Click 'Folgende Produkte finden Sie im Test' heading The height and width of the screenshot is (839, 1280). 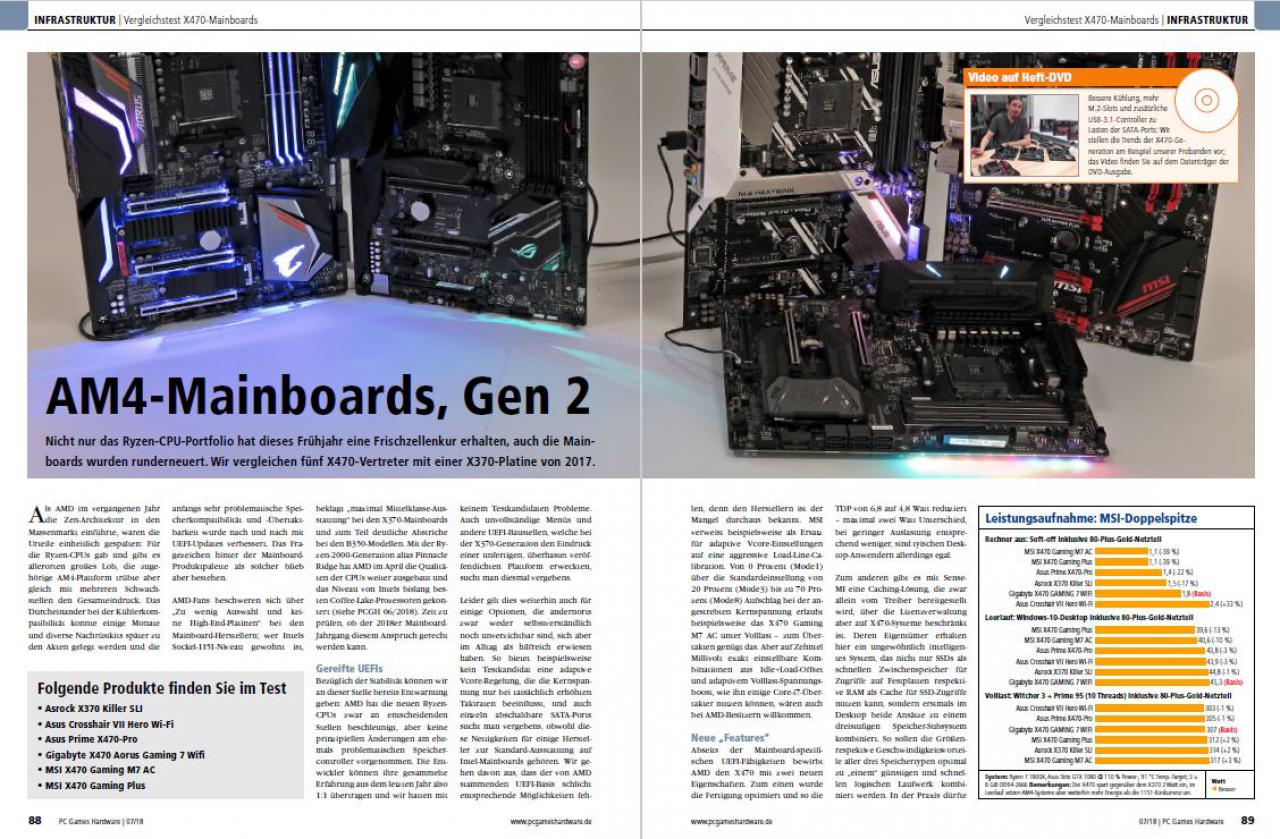point(162,688)
